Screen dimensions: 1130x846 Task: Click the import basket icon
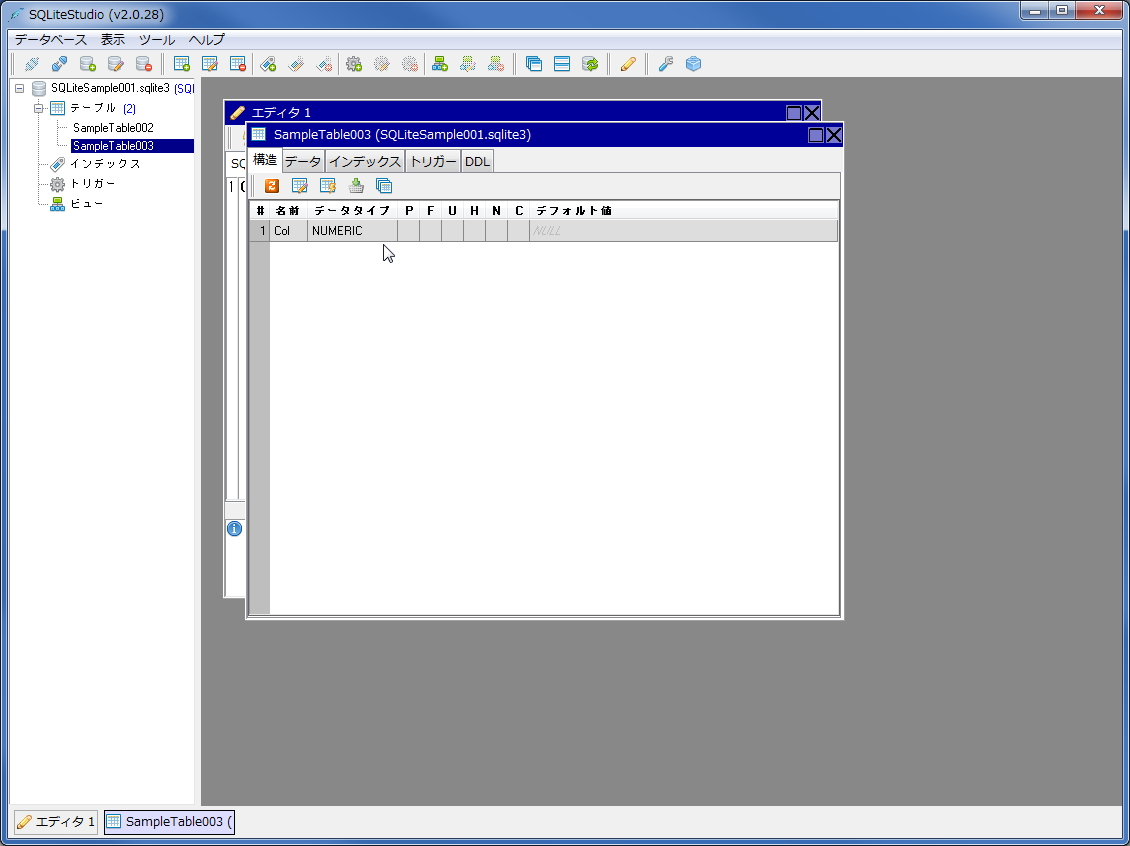356,186
